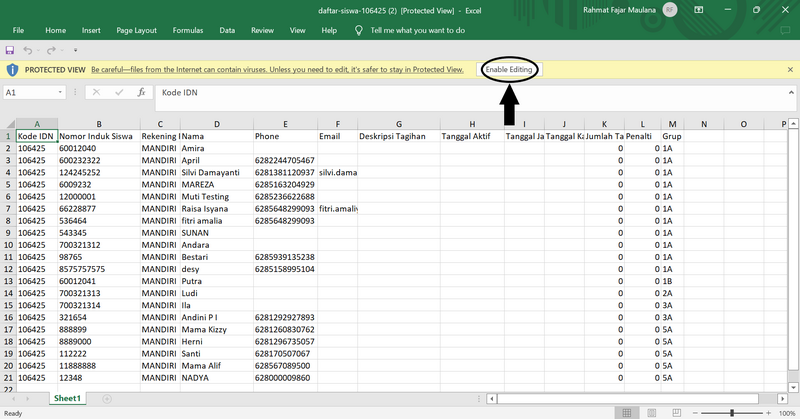Click the Undo arrow icon
The width and height of the screenshot is (800, 419).
(28, 50)
